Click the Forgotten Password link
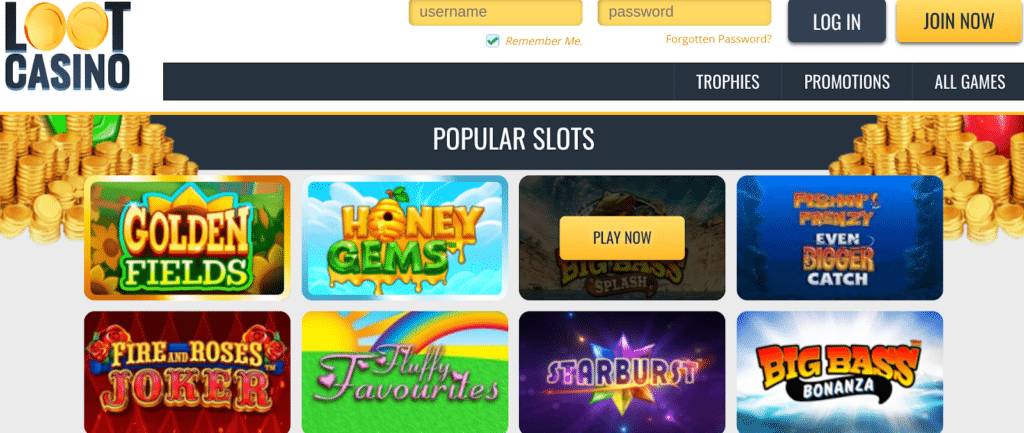 coord(718,39)
